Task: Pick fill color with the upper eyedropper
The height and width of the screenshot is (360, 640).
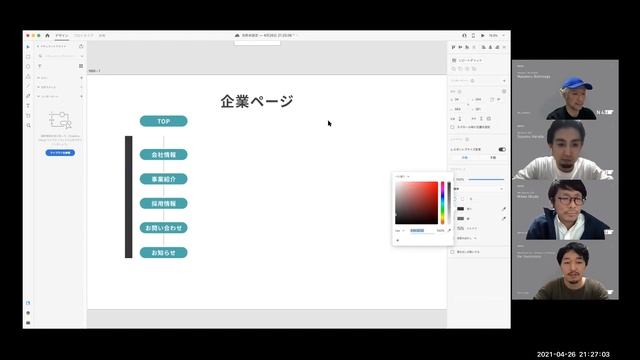Action: click(504, 209)
